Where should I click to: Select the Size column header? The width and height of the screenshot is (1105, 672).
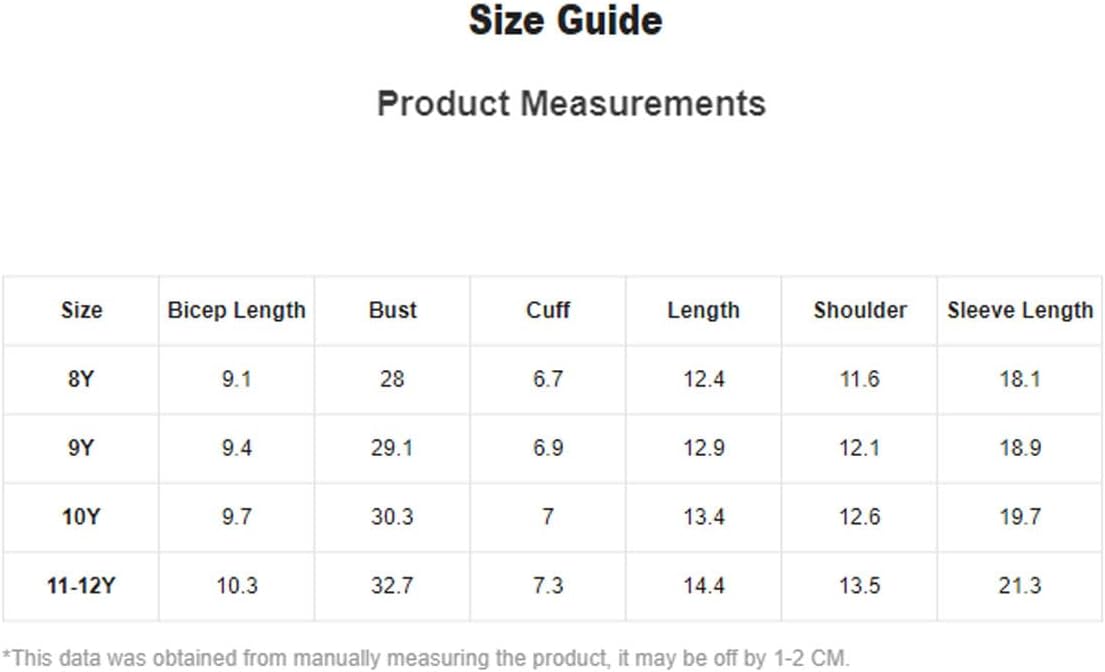(x=81, y=310)
